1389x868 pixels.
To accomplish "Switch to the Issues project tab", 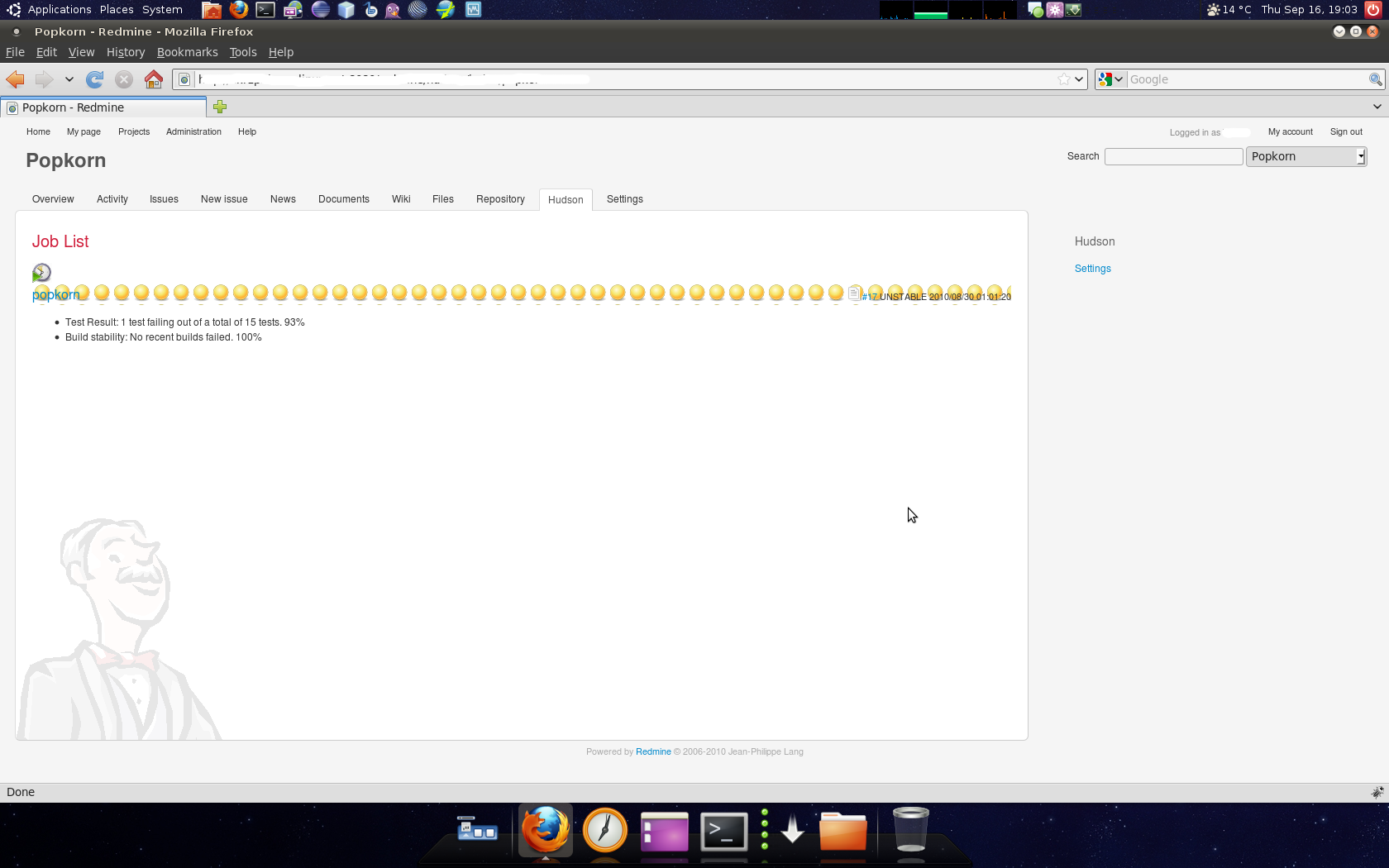I will [164, 199].
